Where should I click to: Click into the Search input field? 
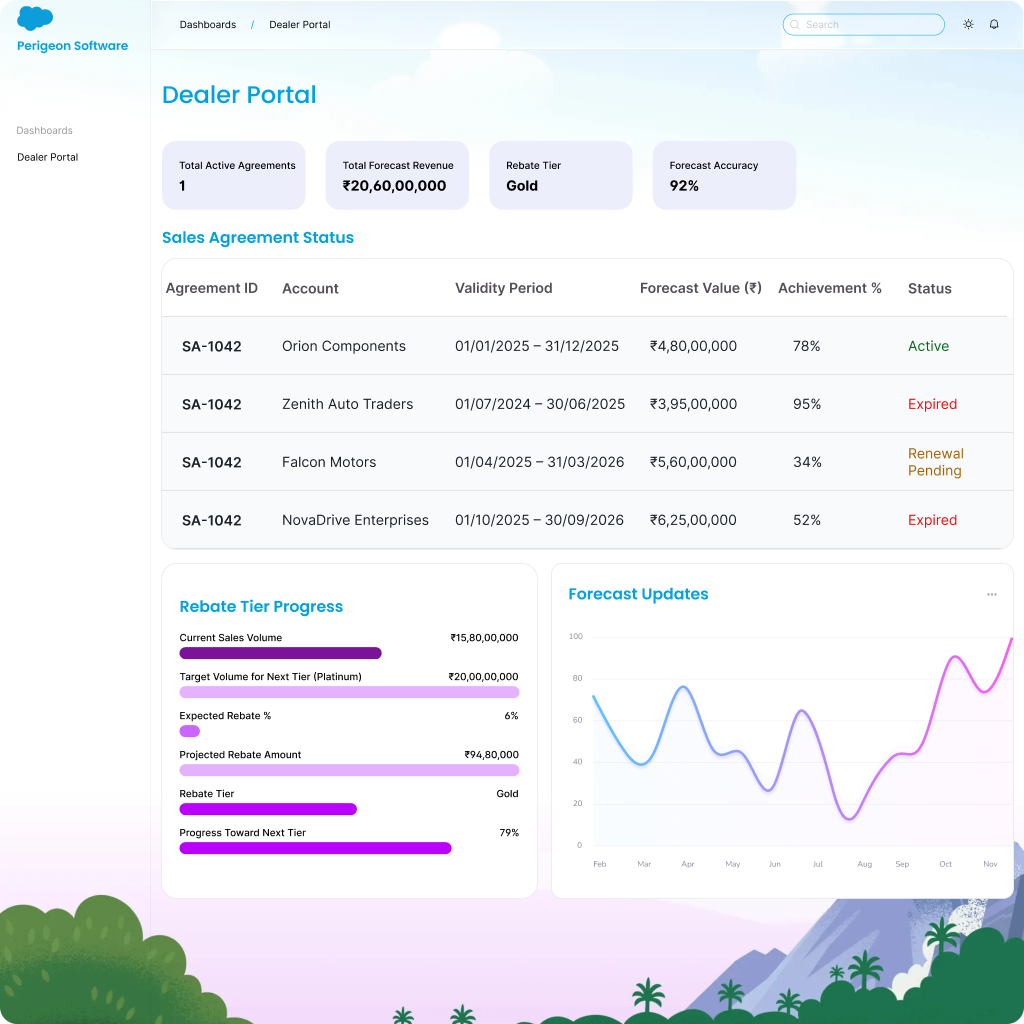click(870, 25)
